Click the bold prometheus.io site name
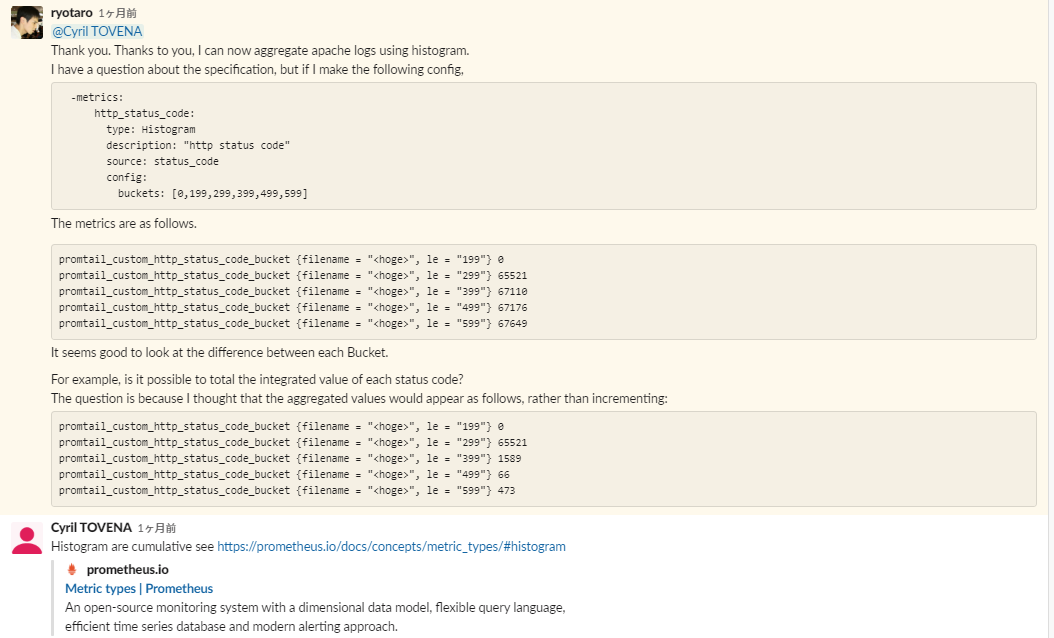The image size is (1054, 638). pos(127,569)
